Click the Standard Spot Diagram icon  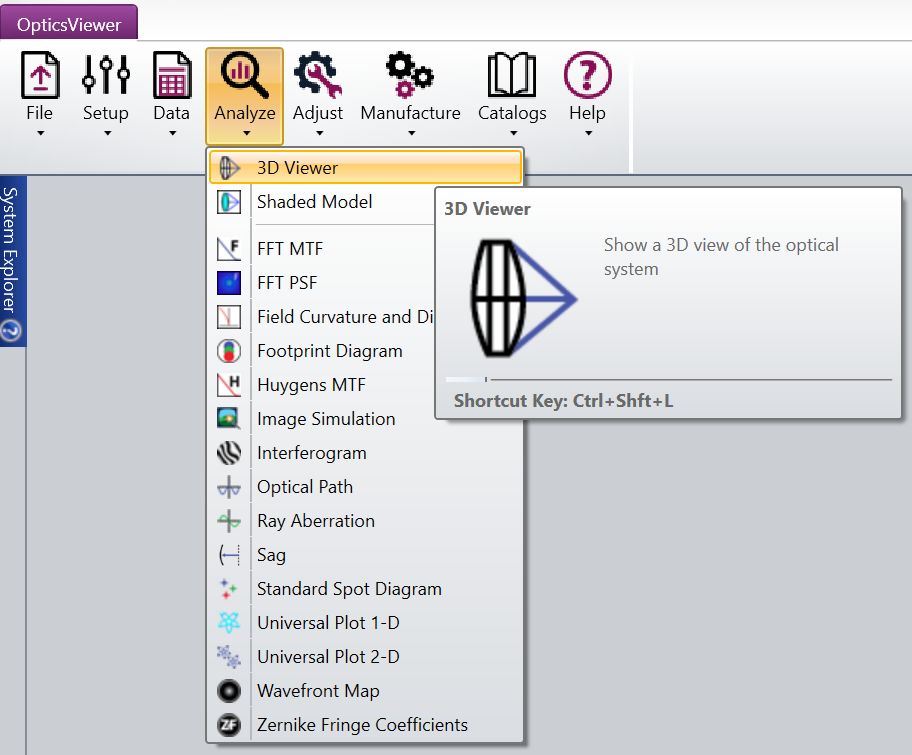tap(229, 589)
